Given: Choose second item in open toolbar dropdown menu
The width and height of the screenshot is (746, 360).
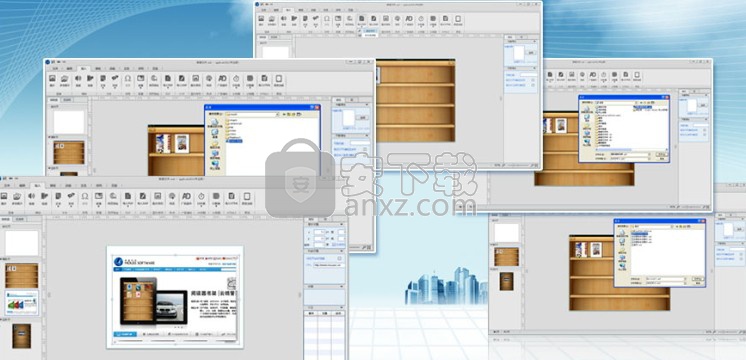Looking at the screenshot, I should 370,35.
